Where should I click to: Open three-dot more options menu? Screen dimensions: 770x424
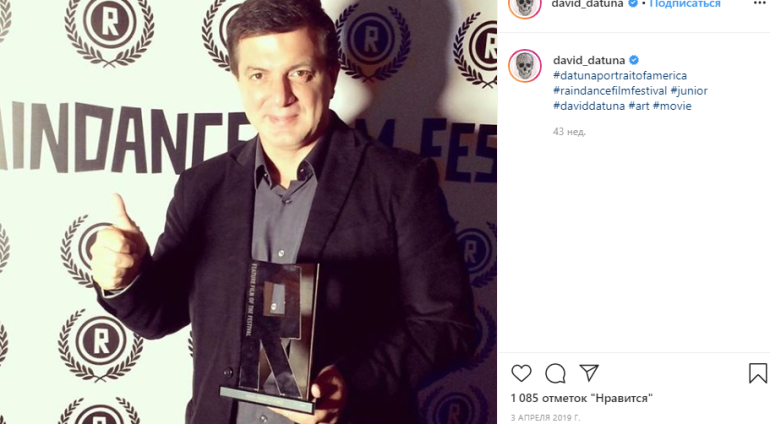pos(759,3)
